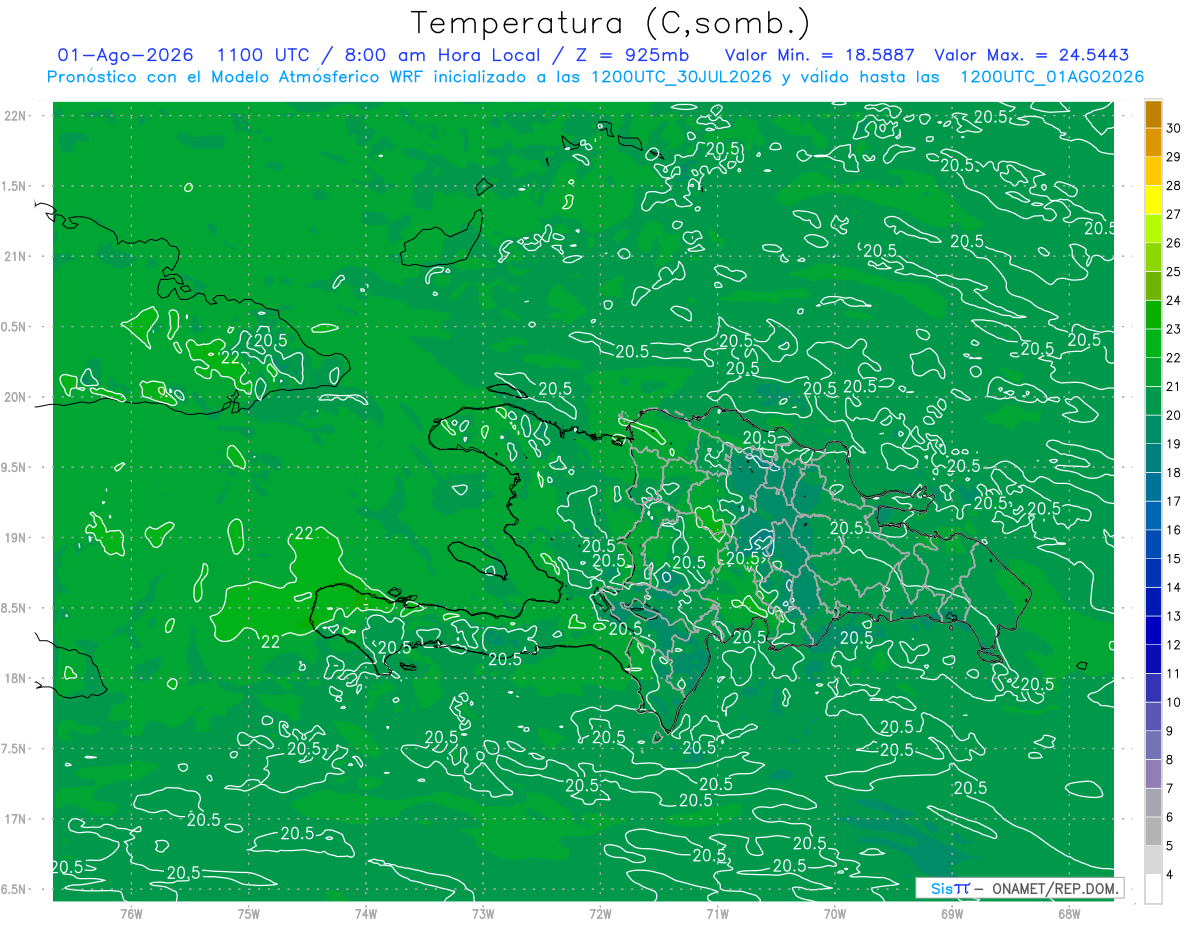Screen dimensions: 1200x927
Task: Click legend color segment between 27 and 28
Action: 1153,200
